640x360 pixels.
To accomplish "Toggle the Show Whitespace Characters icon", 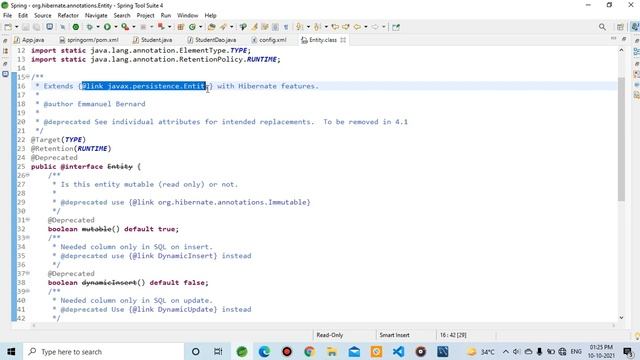I will 286,27.
